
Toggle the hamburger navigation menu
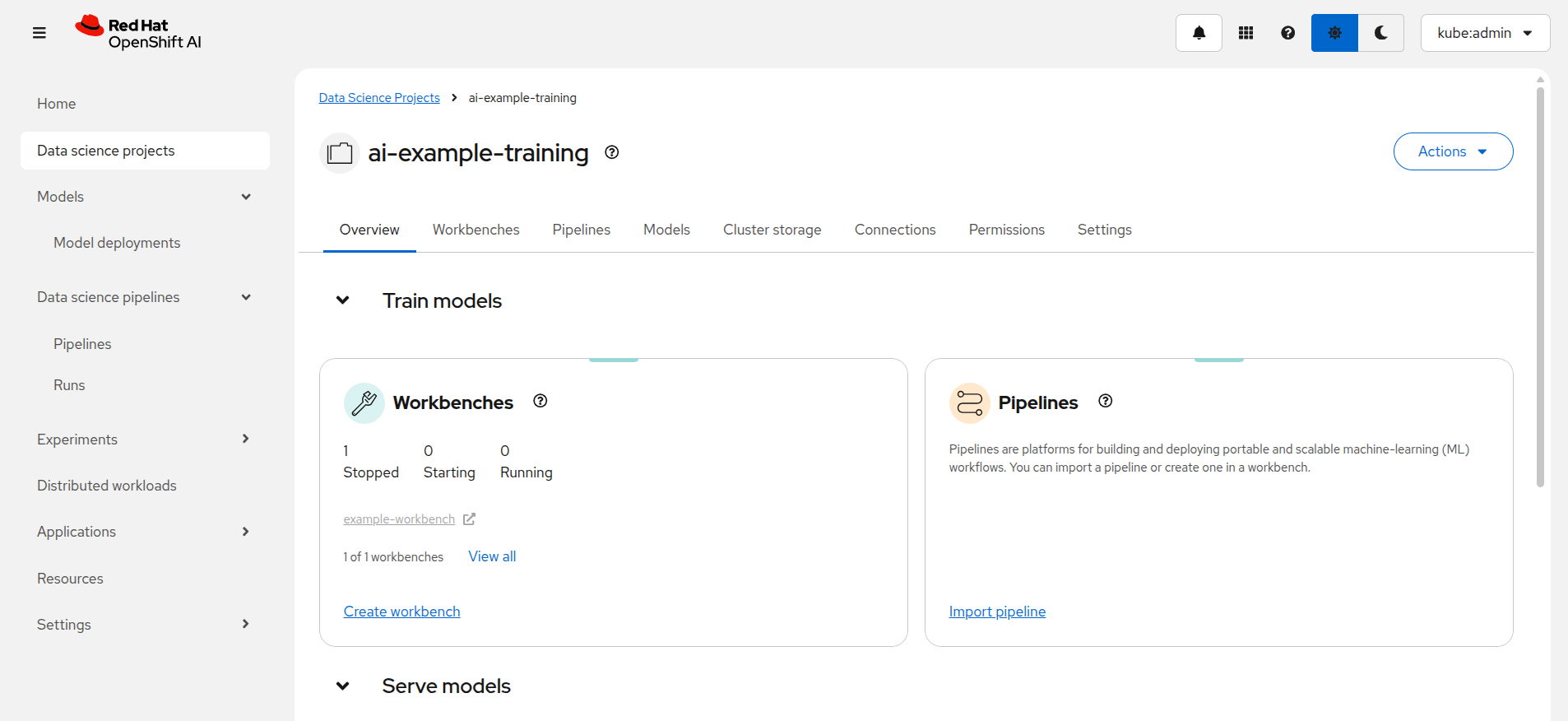[39, 33]
